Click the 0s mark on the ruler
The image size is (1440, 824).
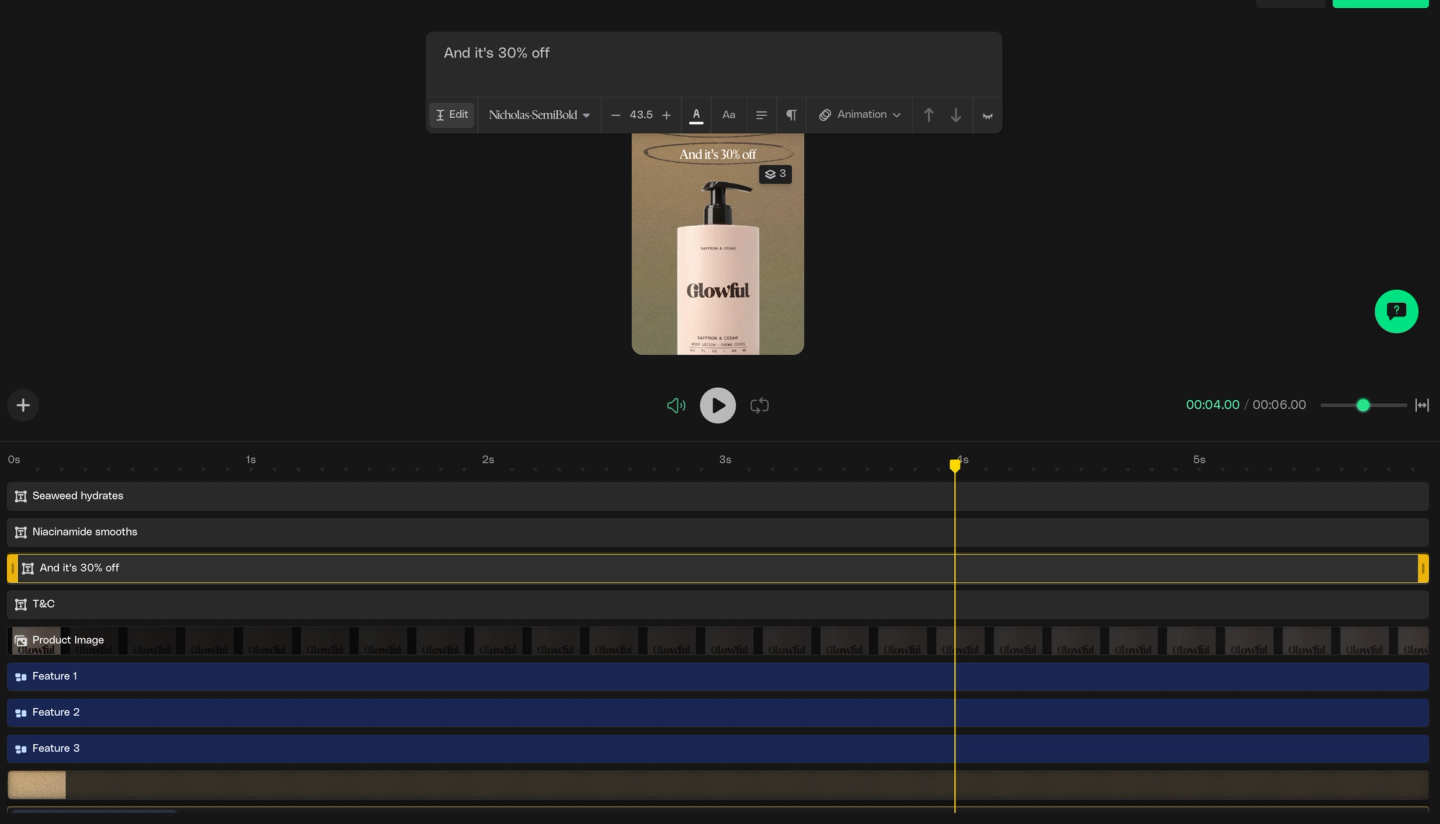coord(14,460)
